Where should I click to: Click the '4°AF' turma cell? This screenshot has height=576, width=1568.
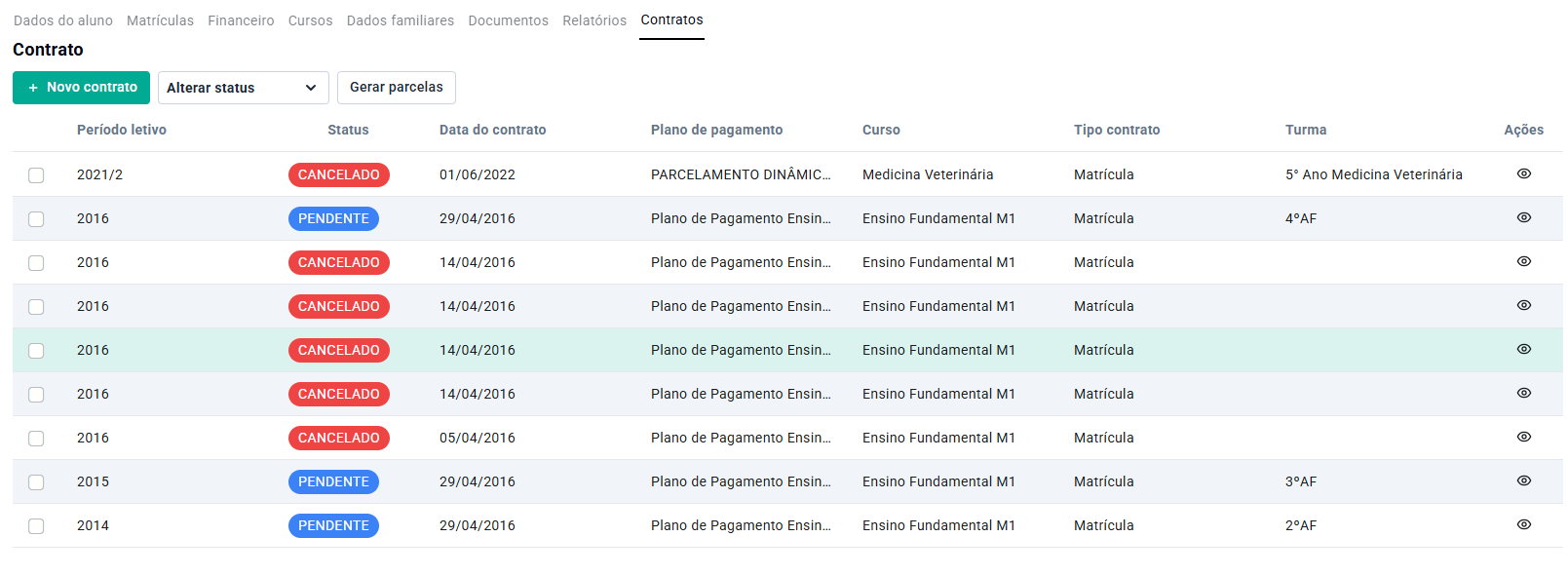[x=1301, y=218]
